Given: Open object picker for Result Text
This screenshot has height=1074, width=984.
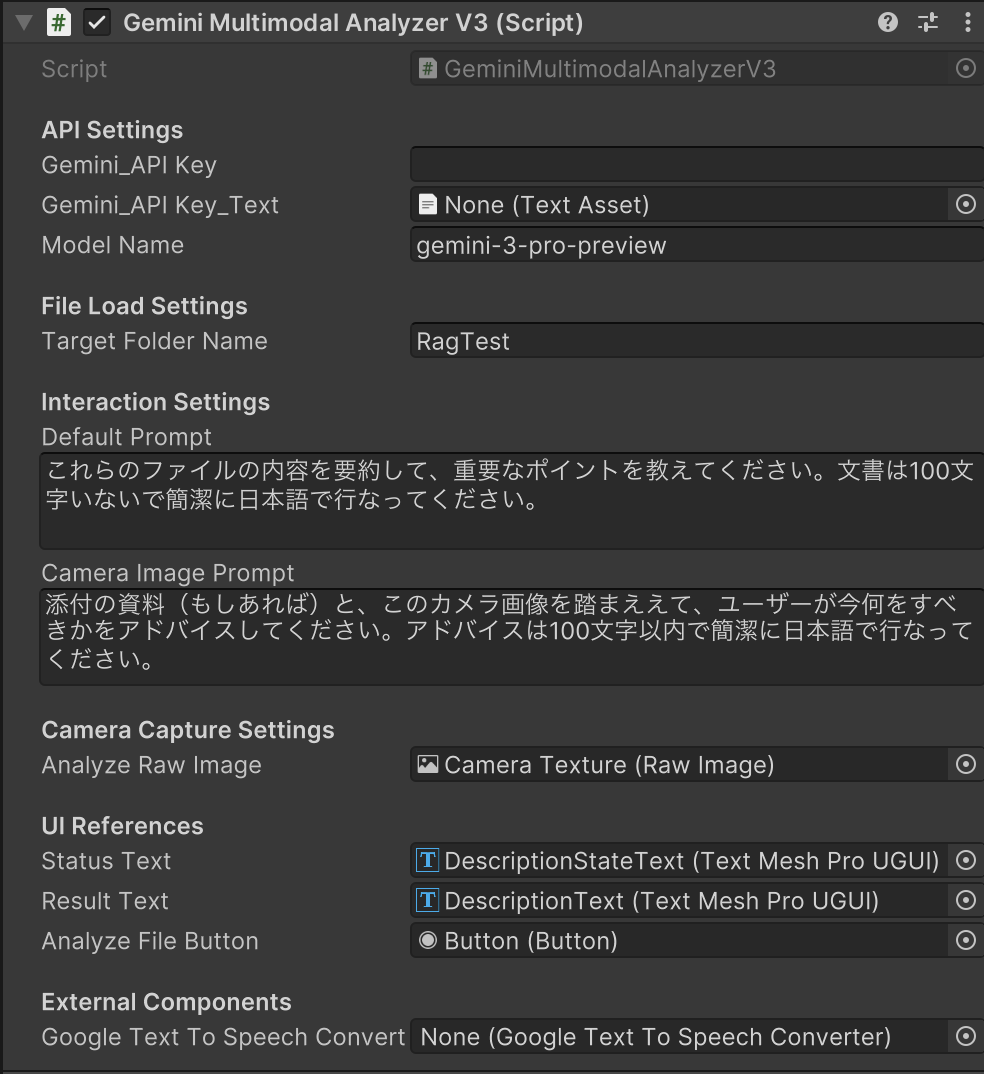Looking at the screenshot, I should pos(965,901).
